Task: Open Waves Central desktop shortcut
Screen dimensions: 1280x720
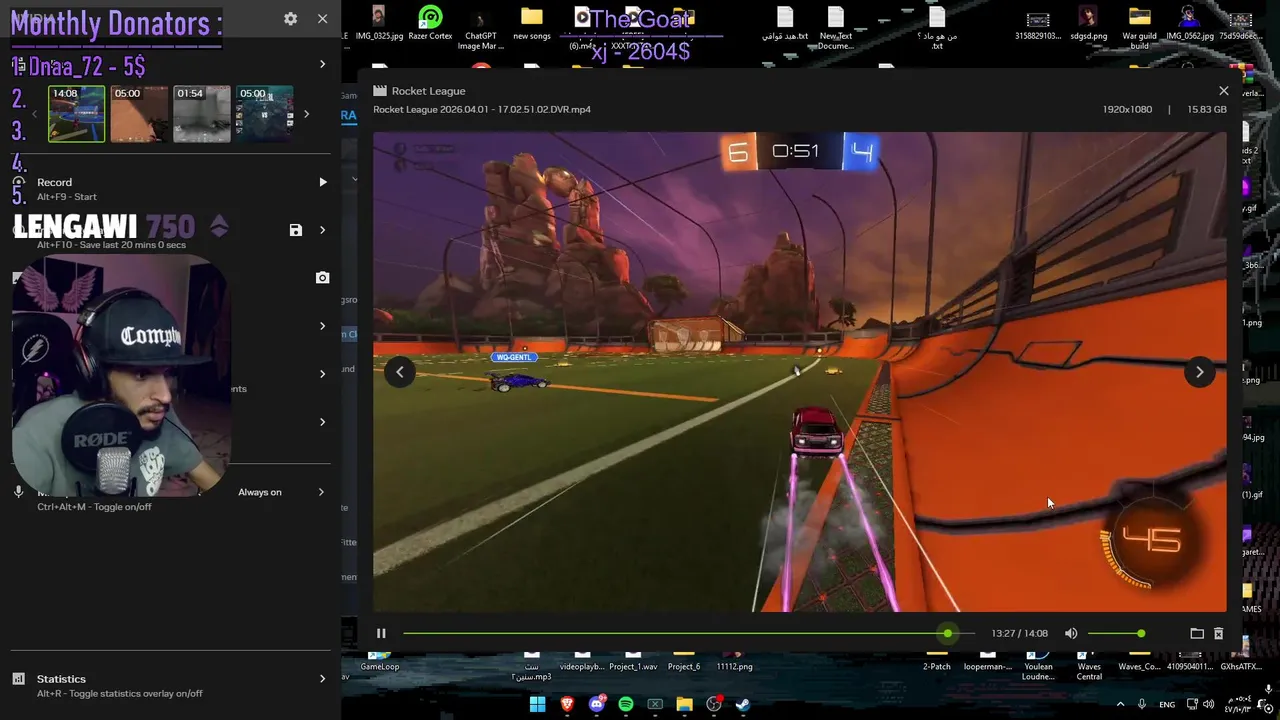Action: (1089, 666)
